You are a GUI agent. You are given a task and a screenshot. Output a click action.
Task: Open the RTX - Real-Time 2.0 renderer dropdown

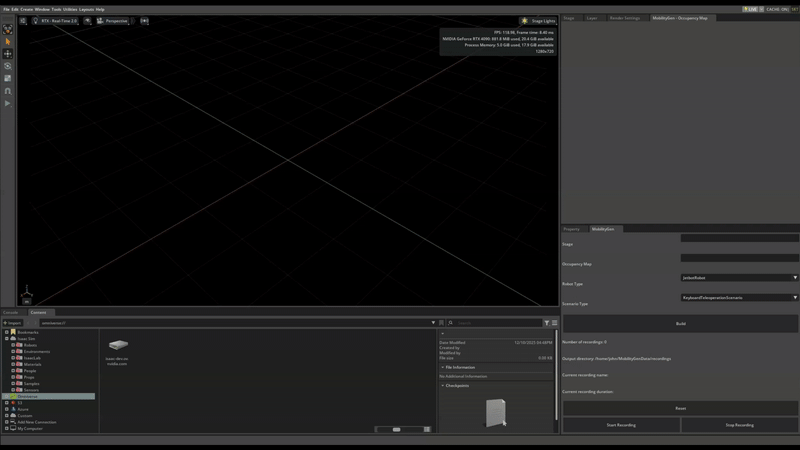point(55,20)
